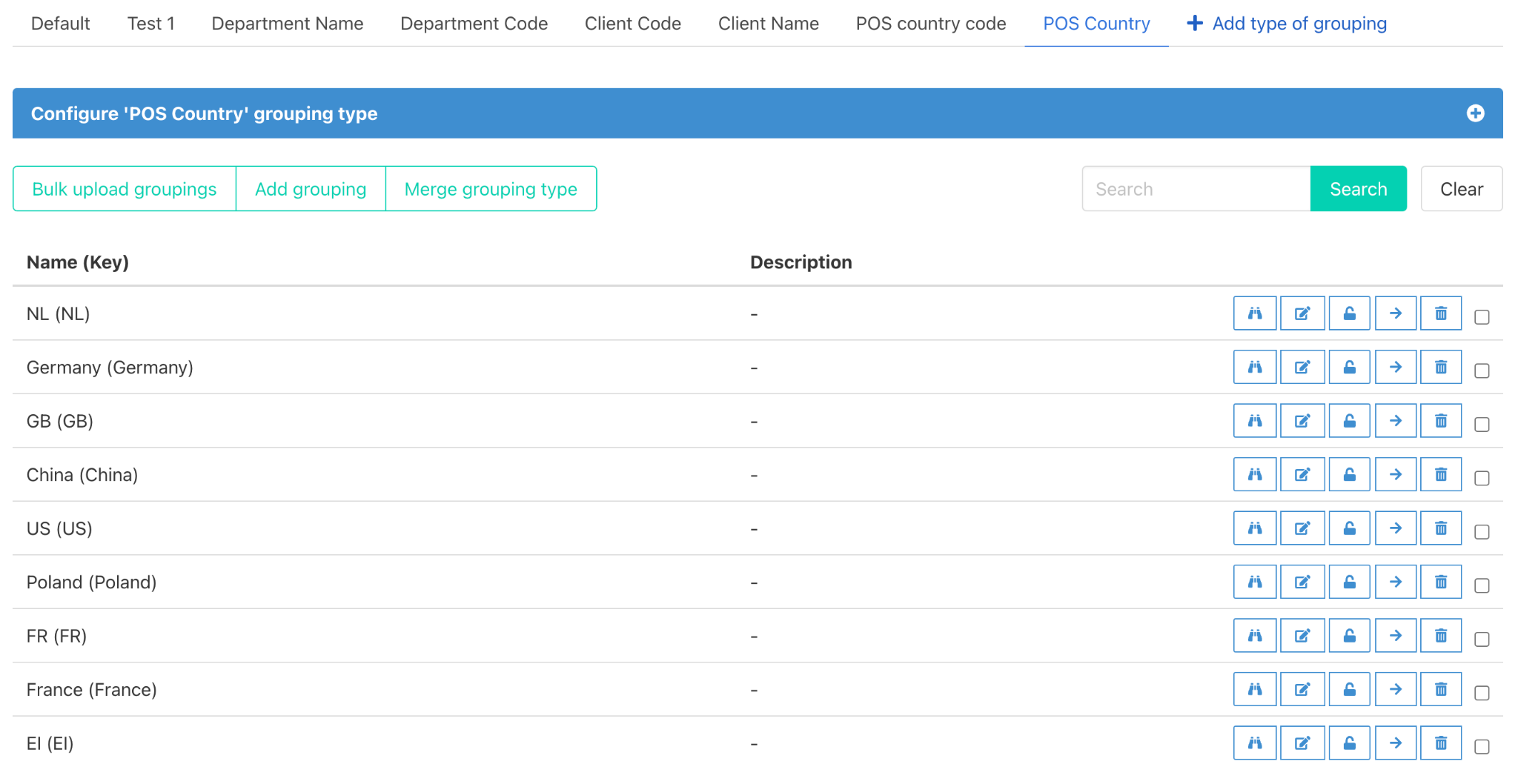Image resolution: width=1518 pixels, height=784 pixels.
Task: Tick the checkbox for NL row
Action: click(x=1481, y=317)
